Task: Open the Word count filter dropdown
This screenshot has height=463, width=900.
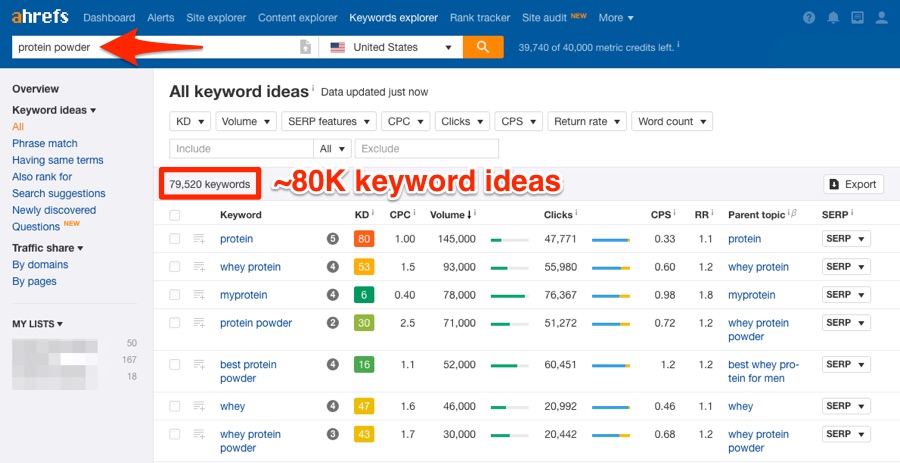Action: tap(672, 122)
